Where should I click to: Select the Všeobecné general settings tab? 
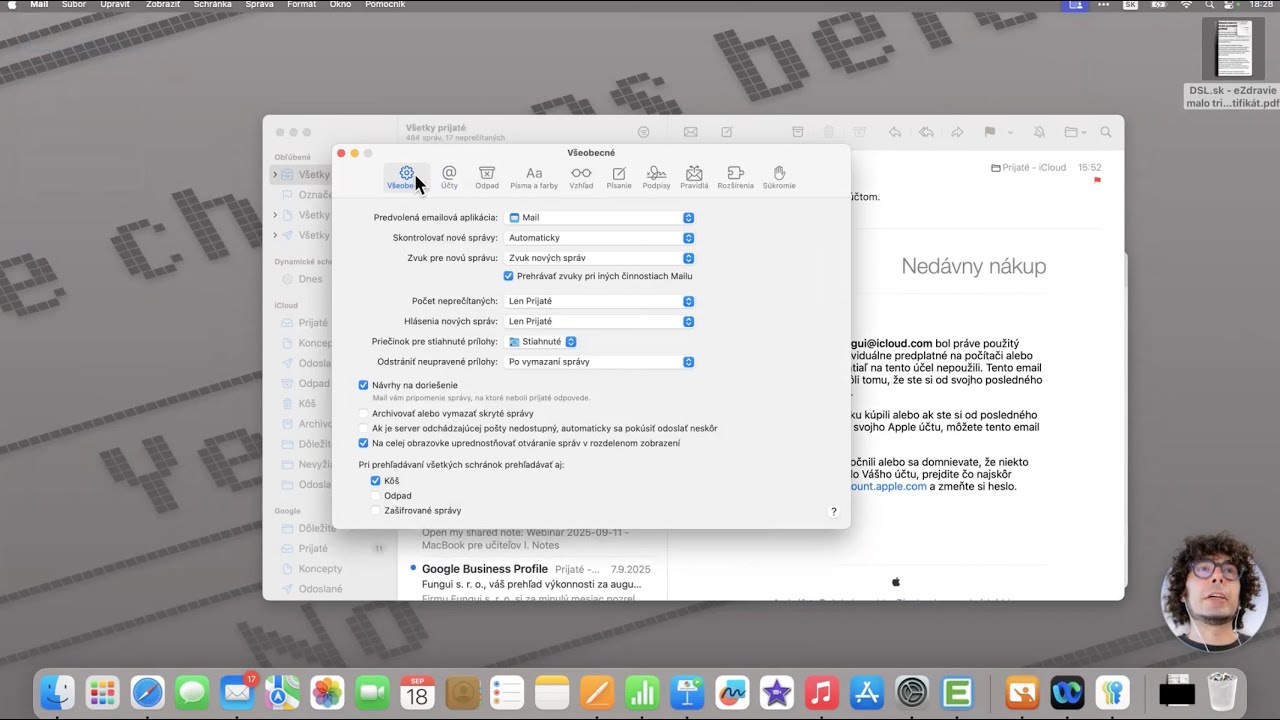[x=406, y=178]
